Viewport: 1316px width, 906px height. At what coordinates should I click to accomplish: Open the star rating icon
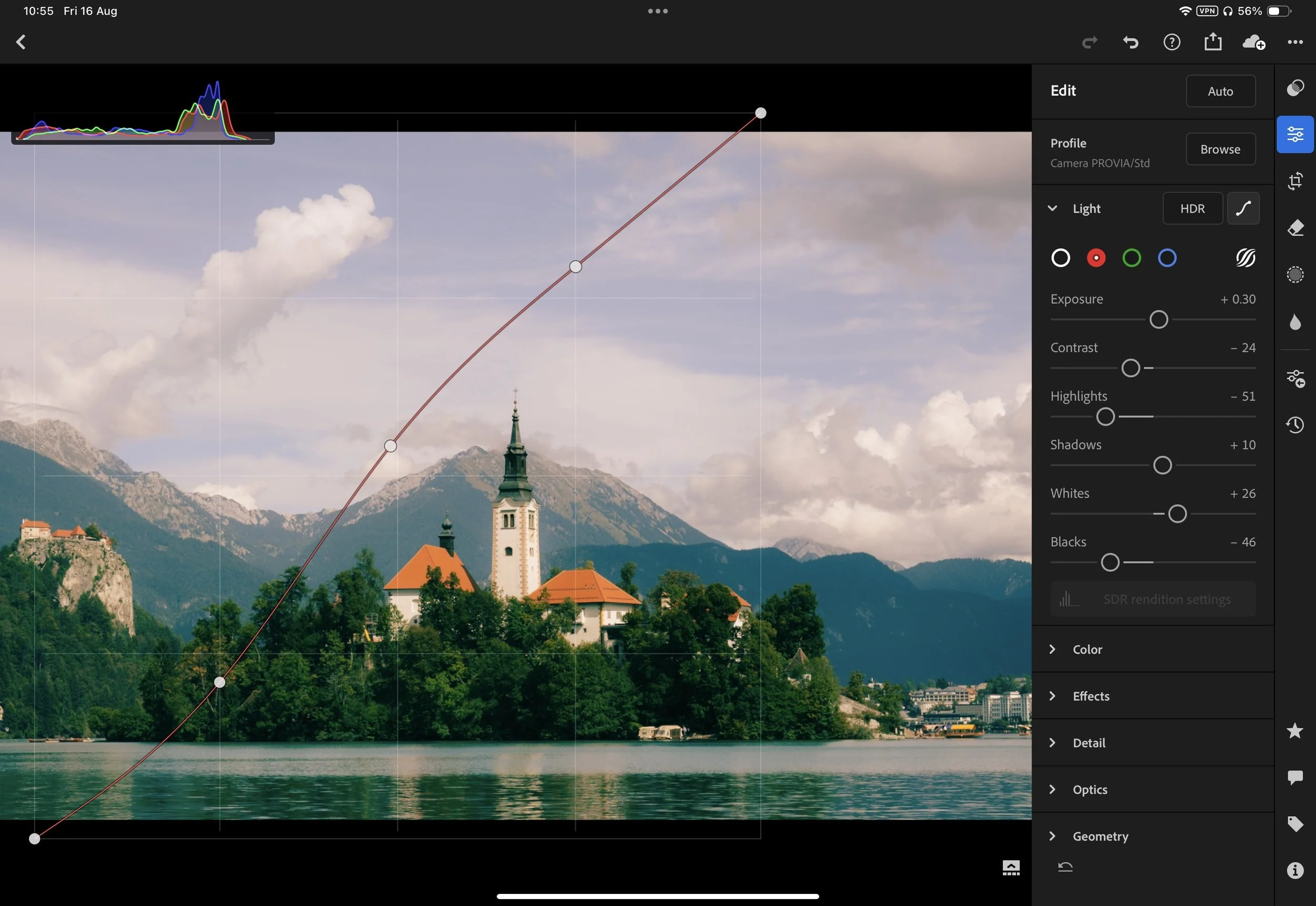[1295, 731]
